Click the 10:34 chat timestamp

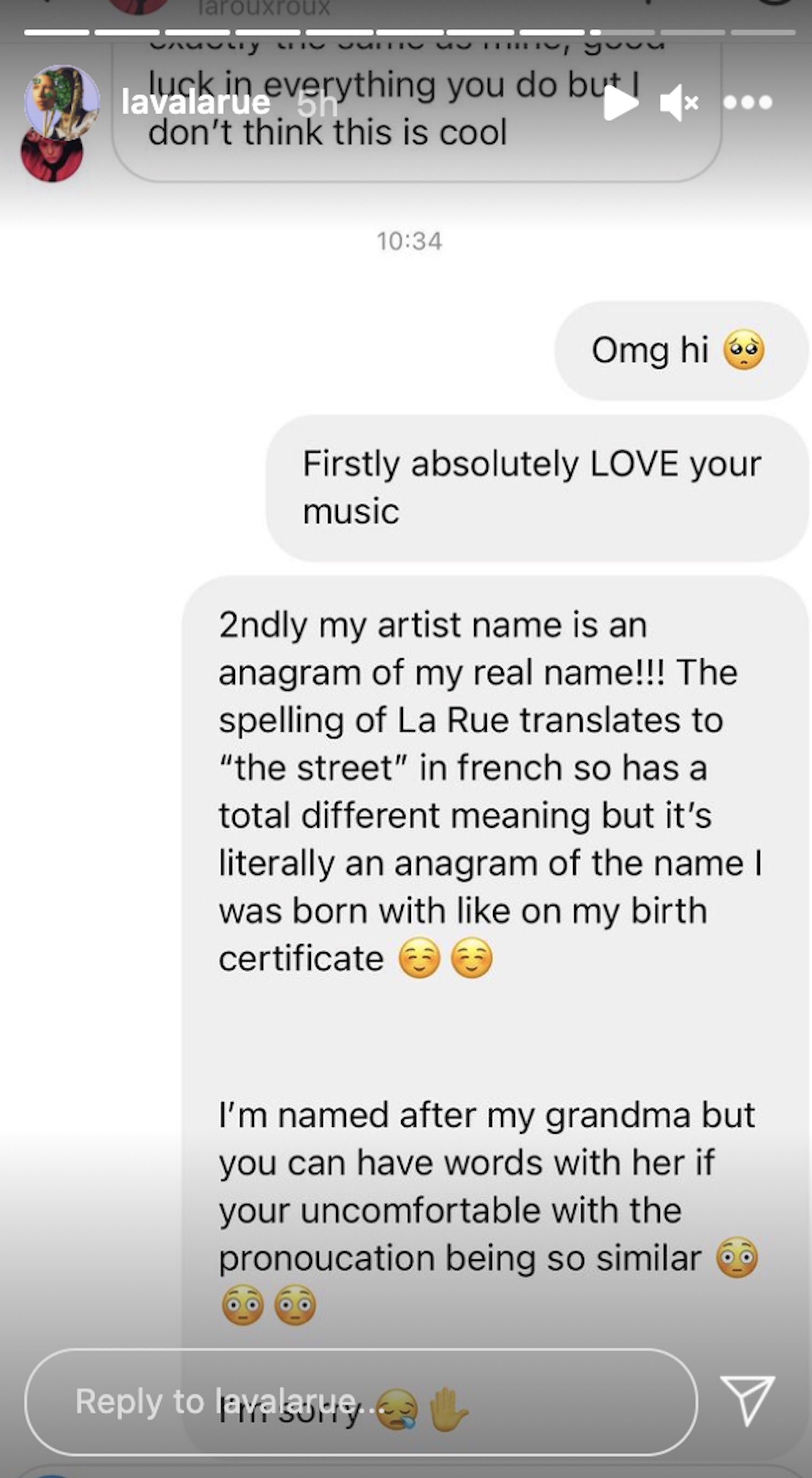coord(409,241)
